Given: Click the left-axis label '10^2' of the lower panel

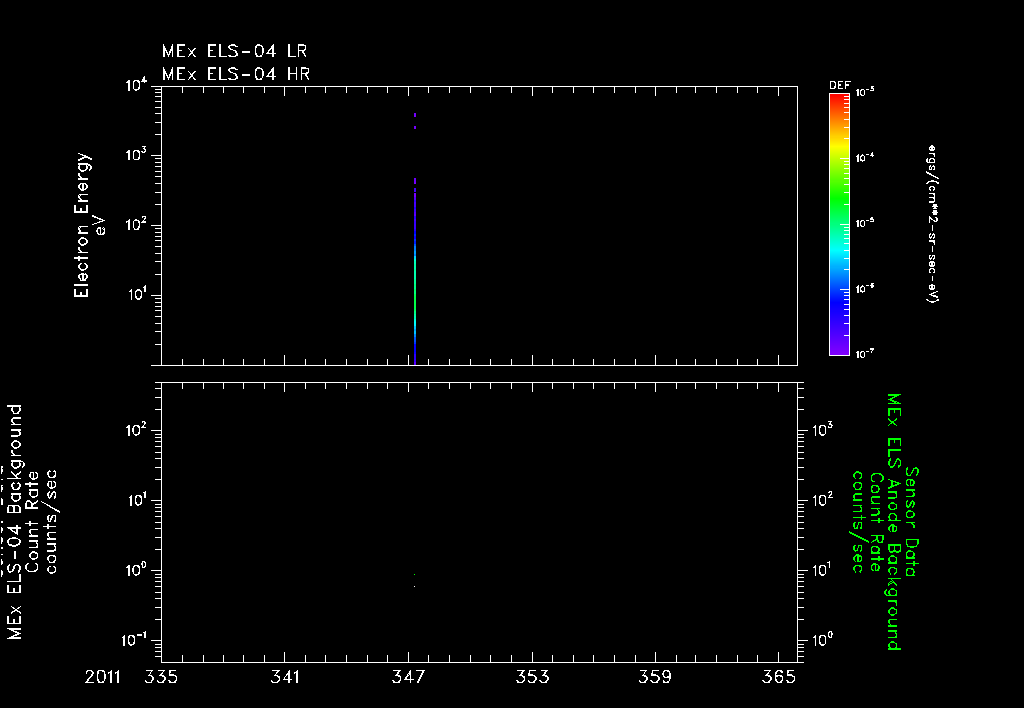Looking at the screenshot, I should tap(138, 430).
